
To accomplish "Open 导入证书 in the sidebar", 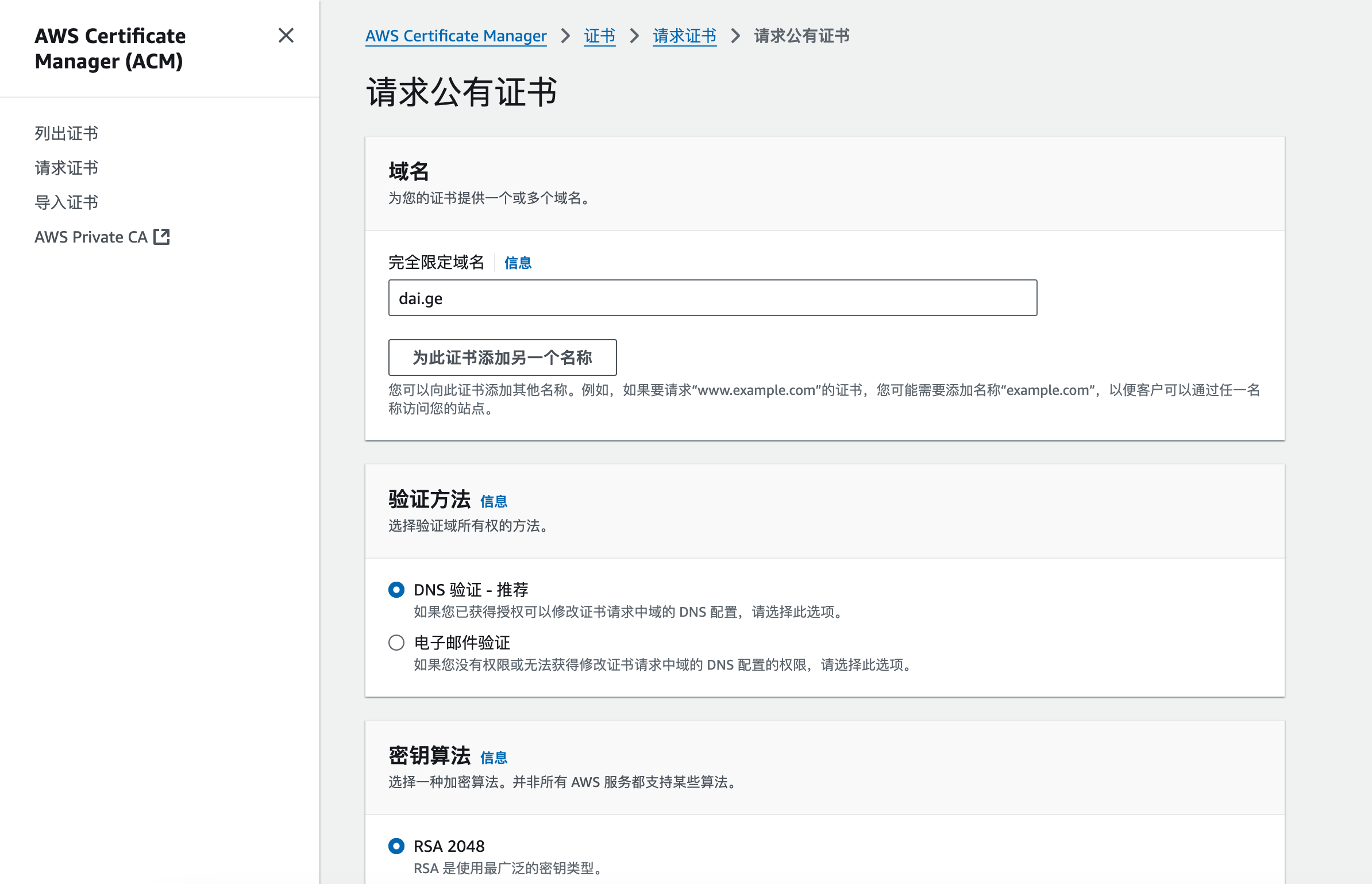I will 66,202.
